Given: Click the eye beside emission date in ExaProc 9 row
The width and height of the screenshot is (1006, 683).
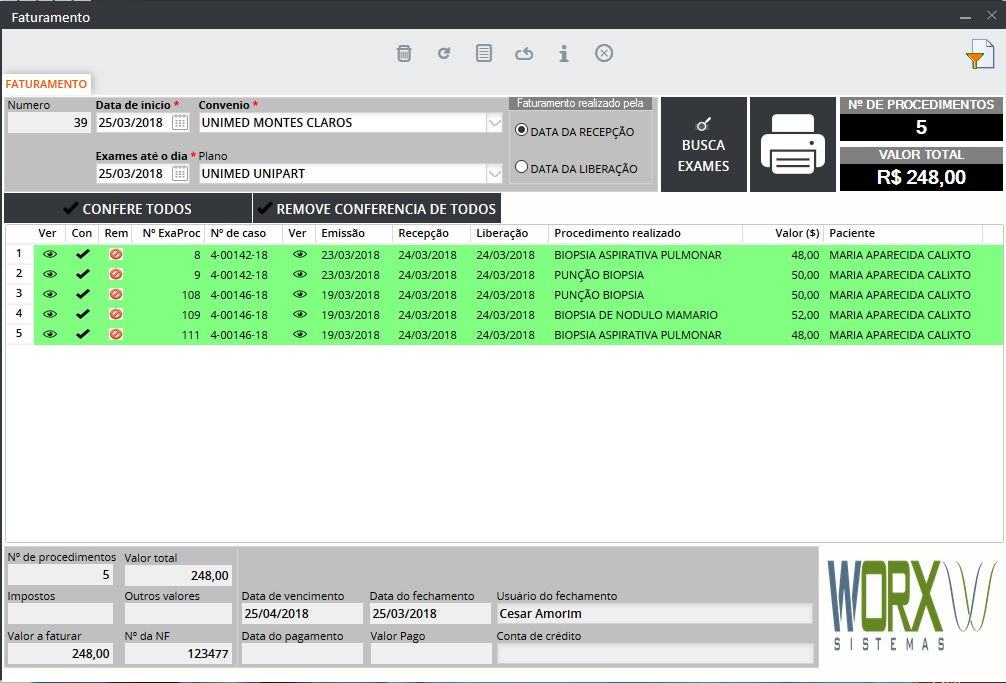Looking at the screenshot, I should (300, 274).
